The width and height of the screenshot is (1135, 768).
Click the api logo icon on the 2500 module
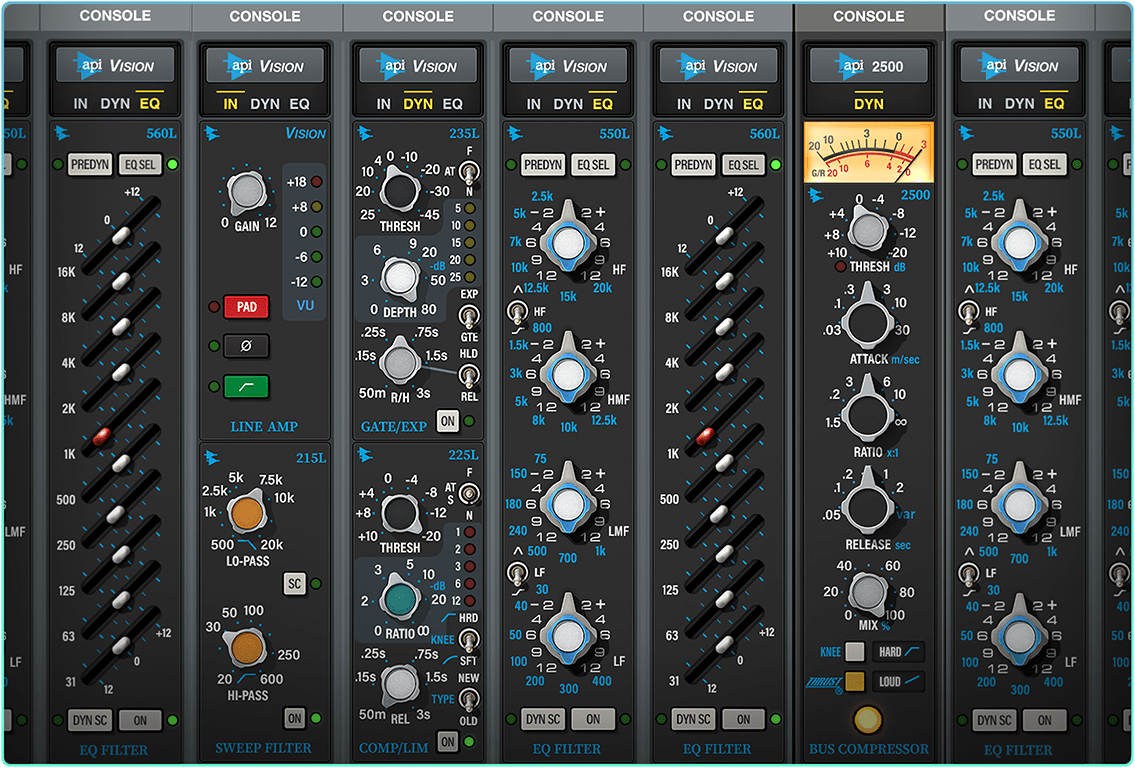[816, 195]
